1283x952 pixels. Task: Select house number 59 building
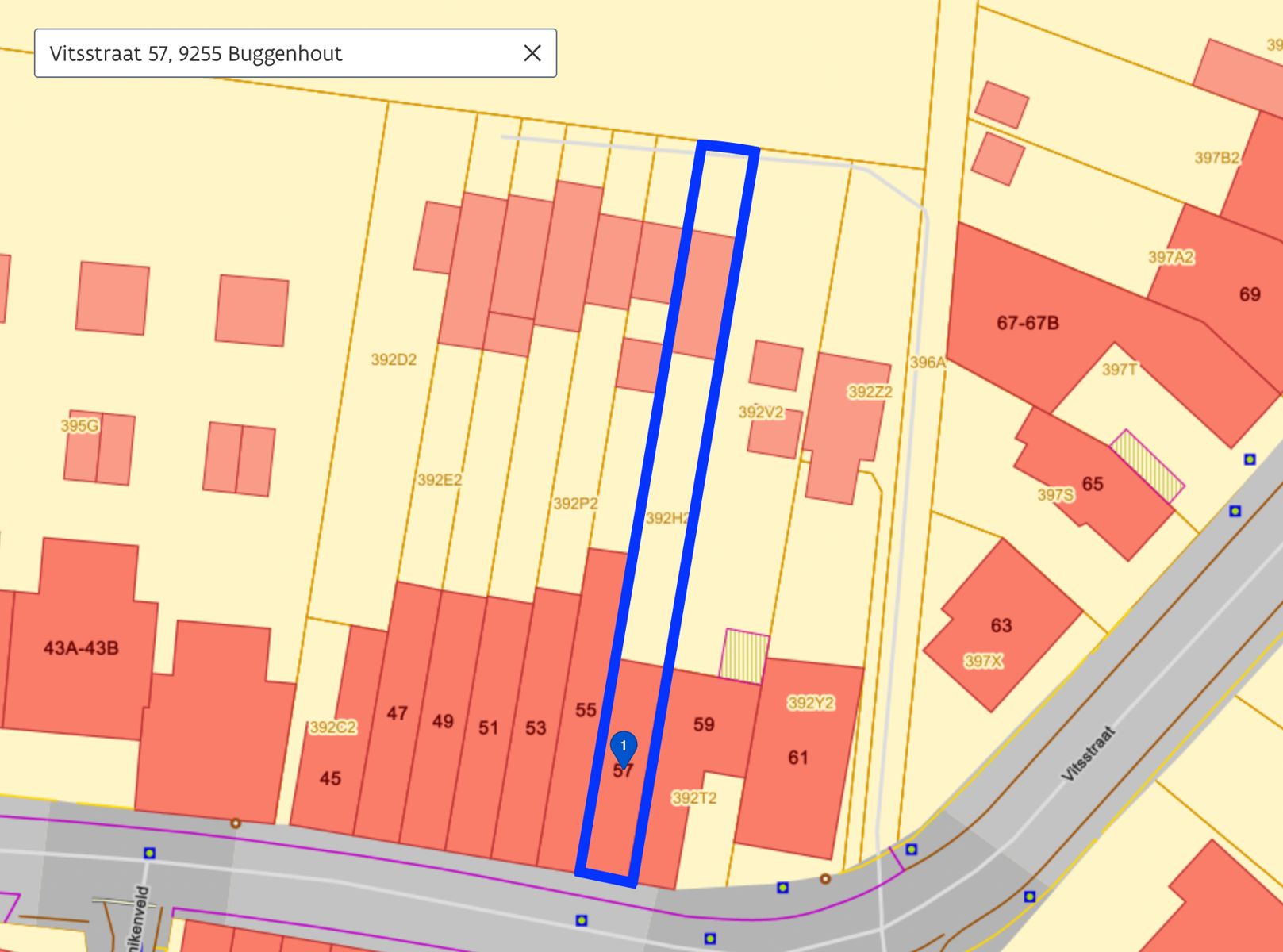(x=704, y=724)
